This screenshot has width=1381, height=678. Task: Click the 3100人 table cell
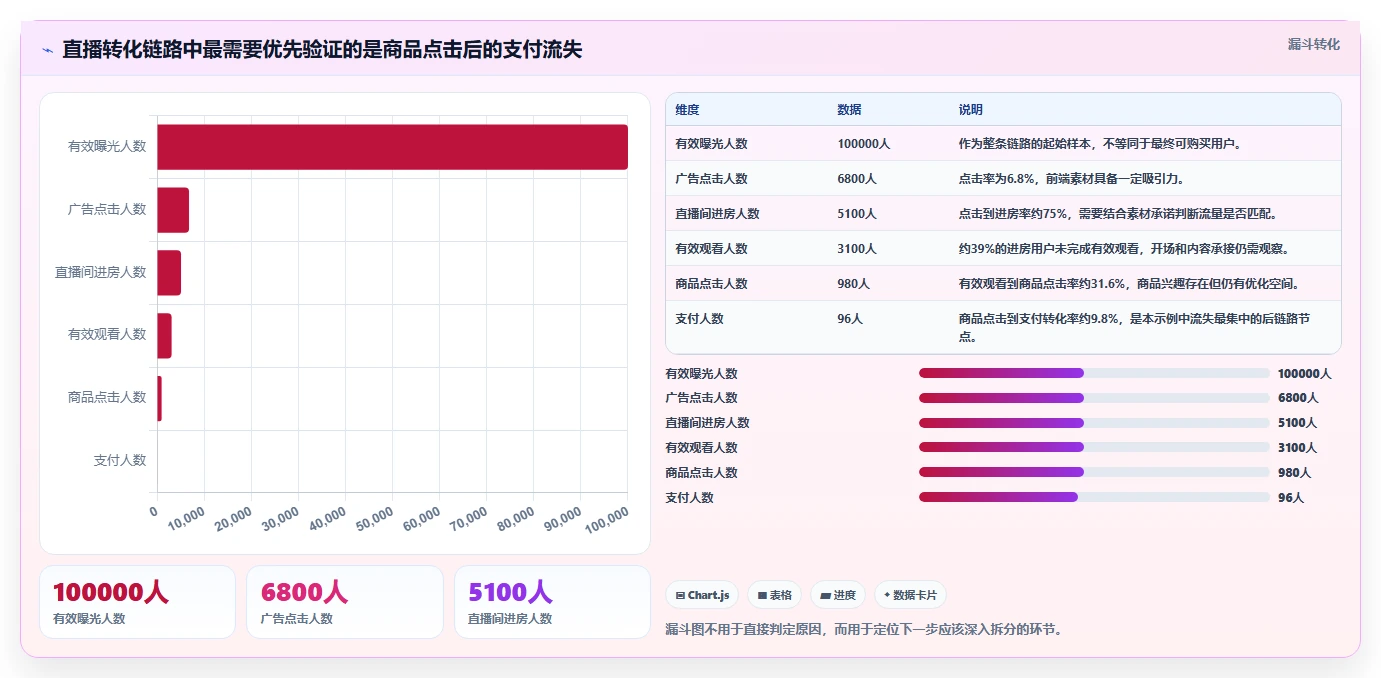[x=857, y=249]
